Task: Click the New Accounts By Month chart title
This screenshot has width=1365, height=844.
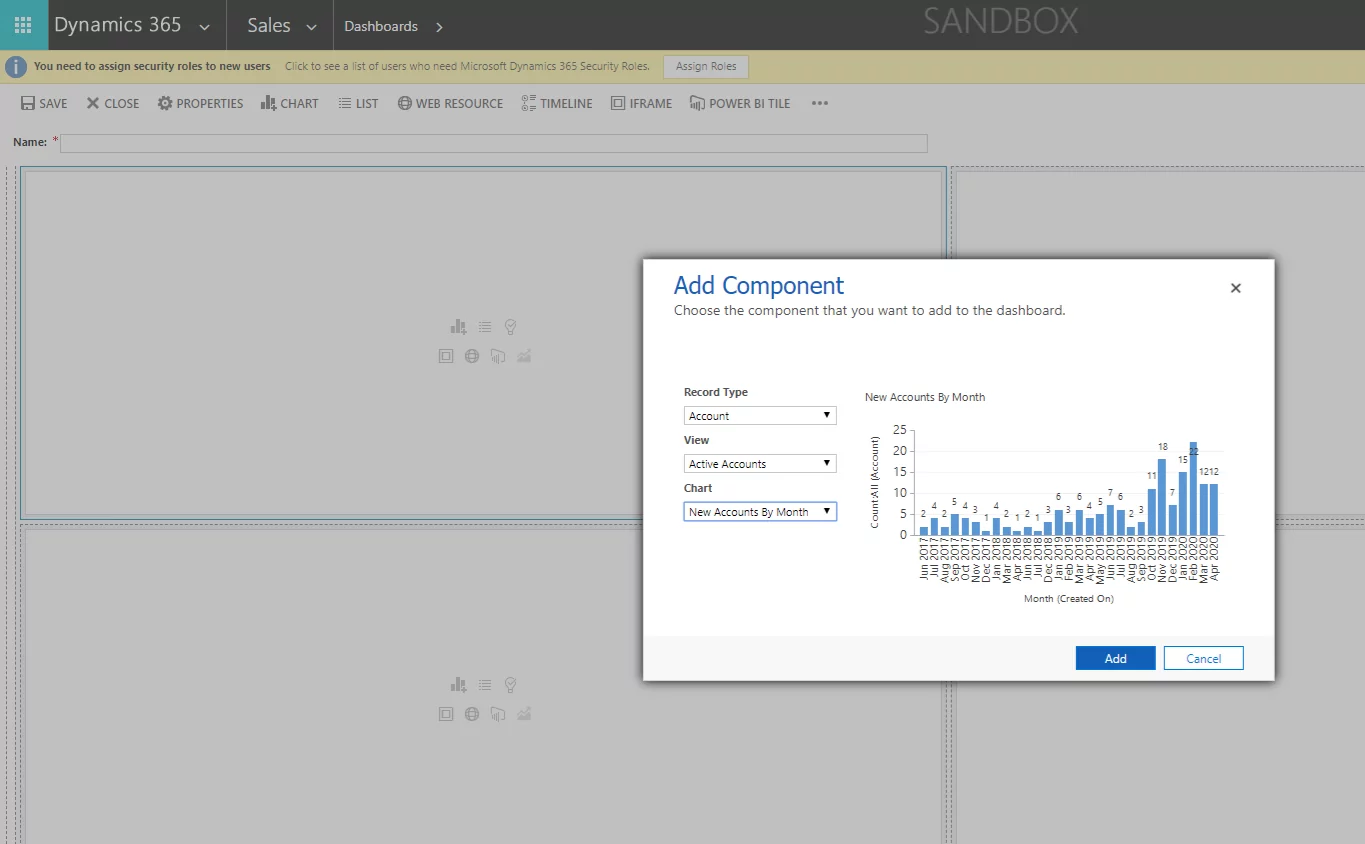Action: (925, 397)
